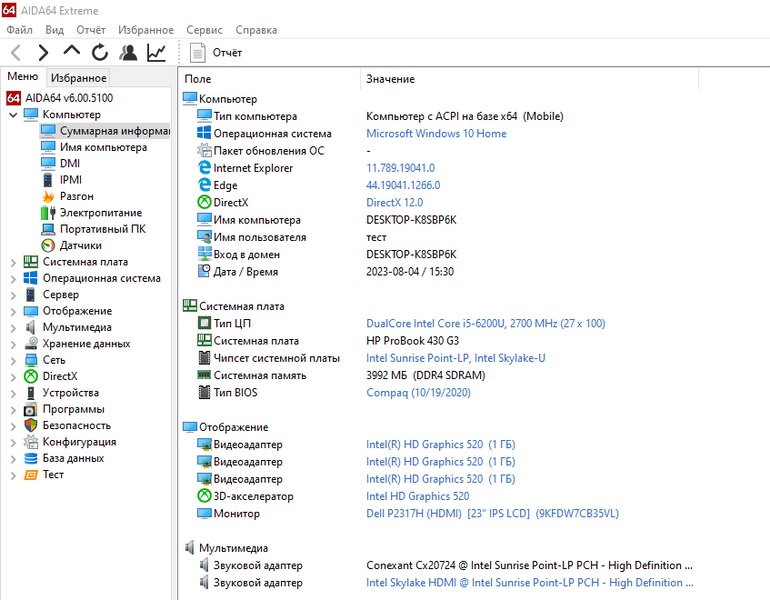Expand the Хранение данных tree node

13,344
